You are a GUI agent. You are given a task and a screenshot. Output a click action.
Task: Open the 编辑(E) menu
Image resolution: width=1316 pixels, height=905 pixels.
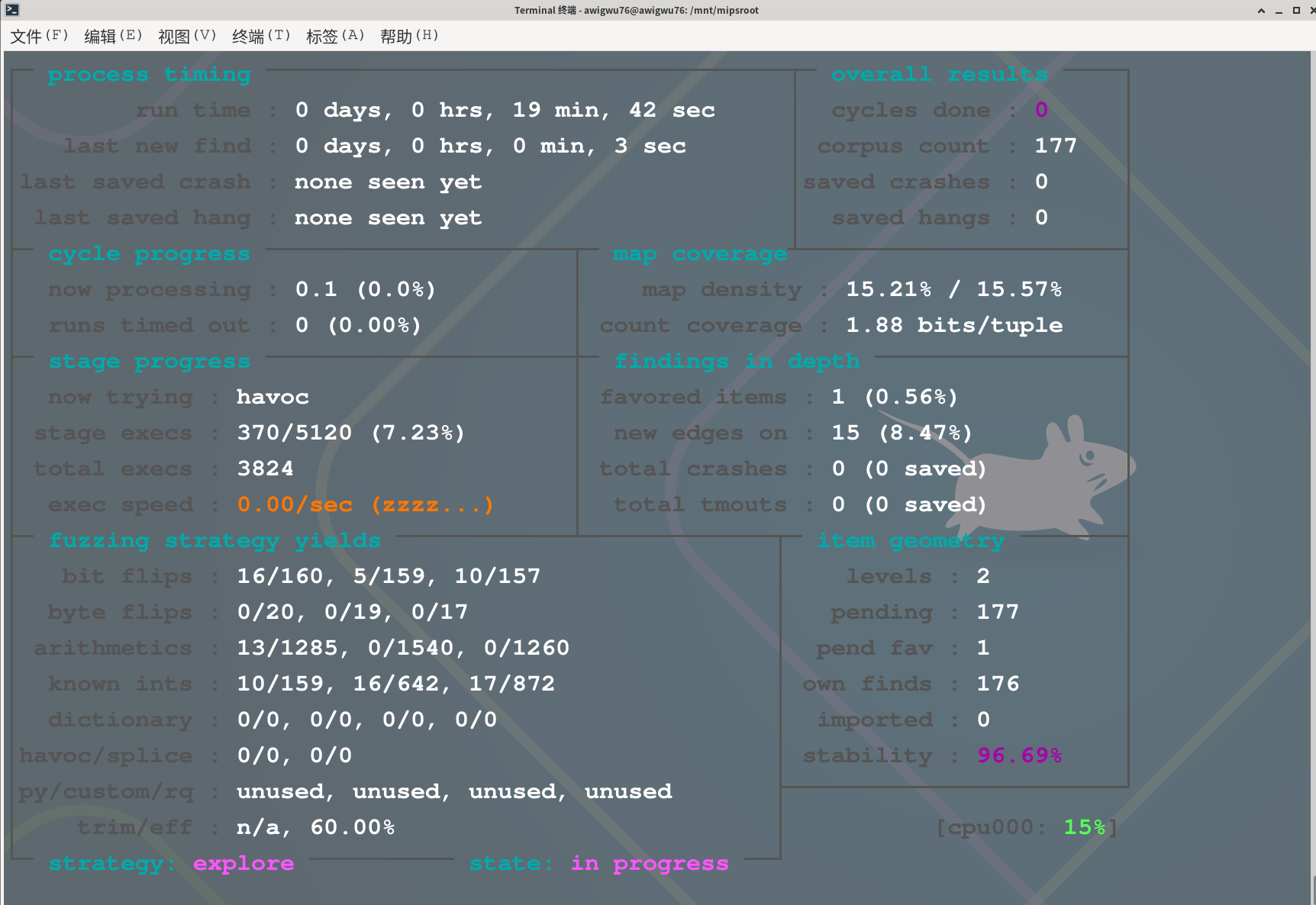tap(114, 36)
